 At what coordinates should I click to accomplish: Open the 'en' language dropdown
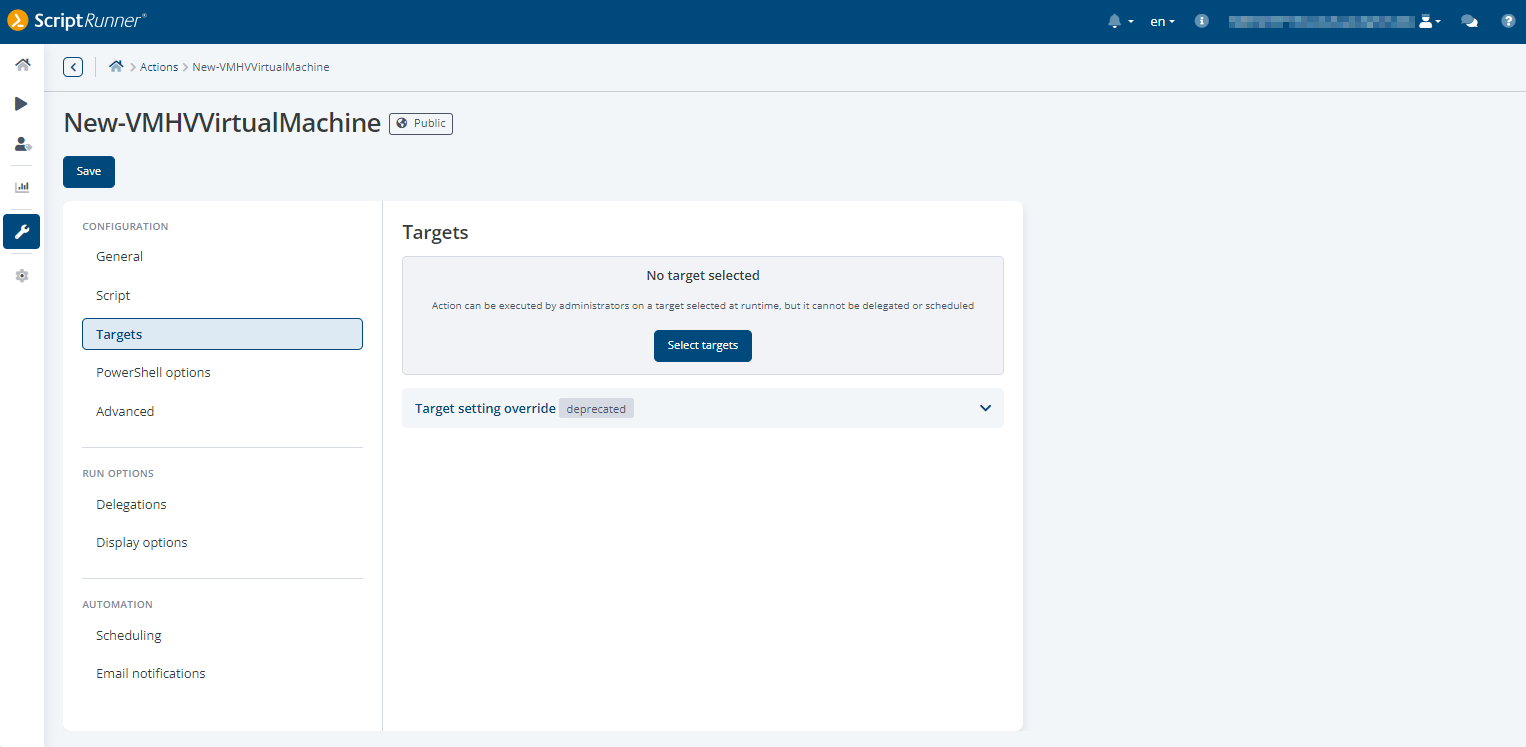1162,21
